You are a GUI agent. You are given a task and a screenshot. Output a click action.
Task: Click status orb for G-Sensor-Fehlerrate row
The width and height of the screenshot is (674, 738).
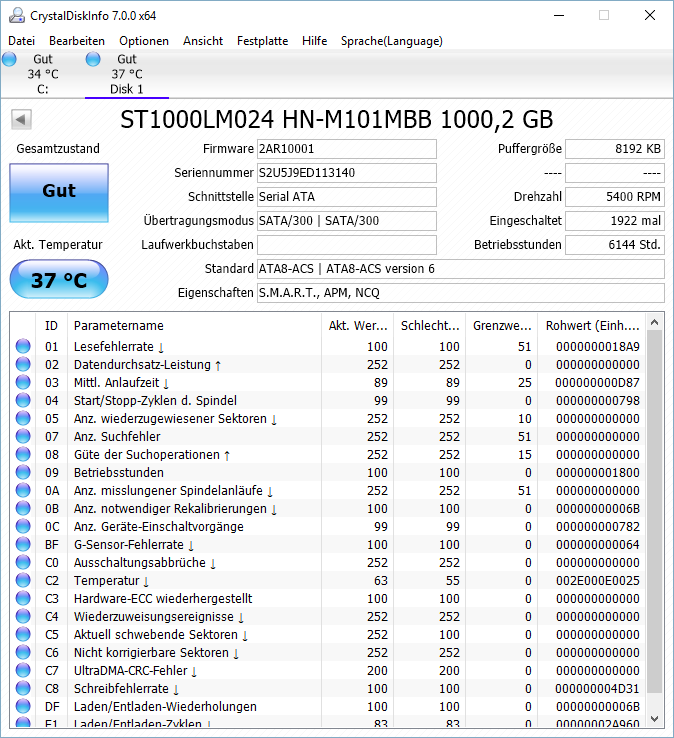23,544
